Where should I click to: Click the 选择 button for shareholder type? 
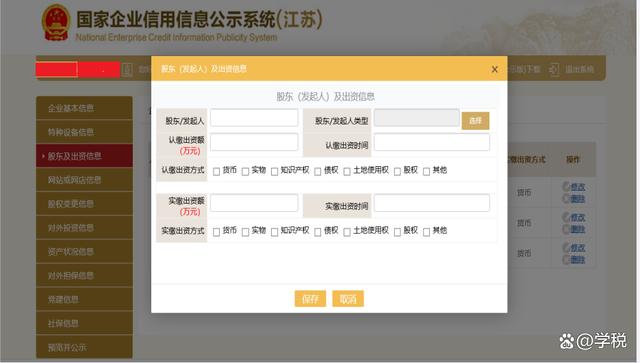tap(475, 120)
